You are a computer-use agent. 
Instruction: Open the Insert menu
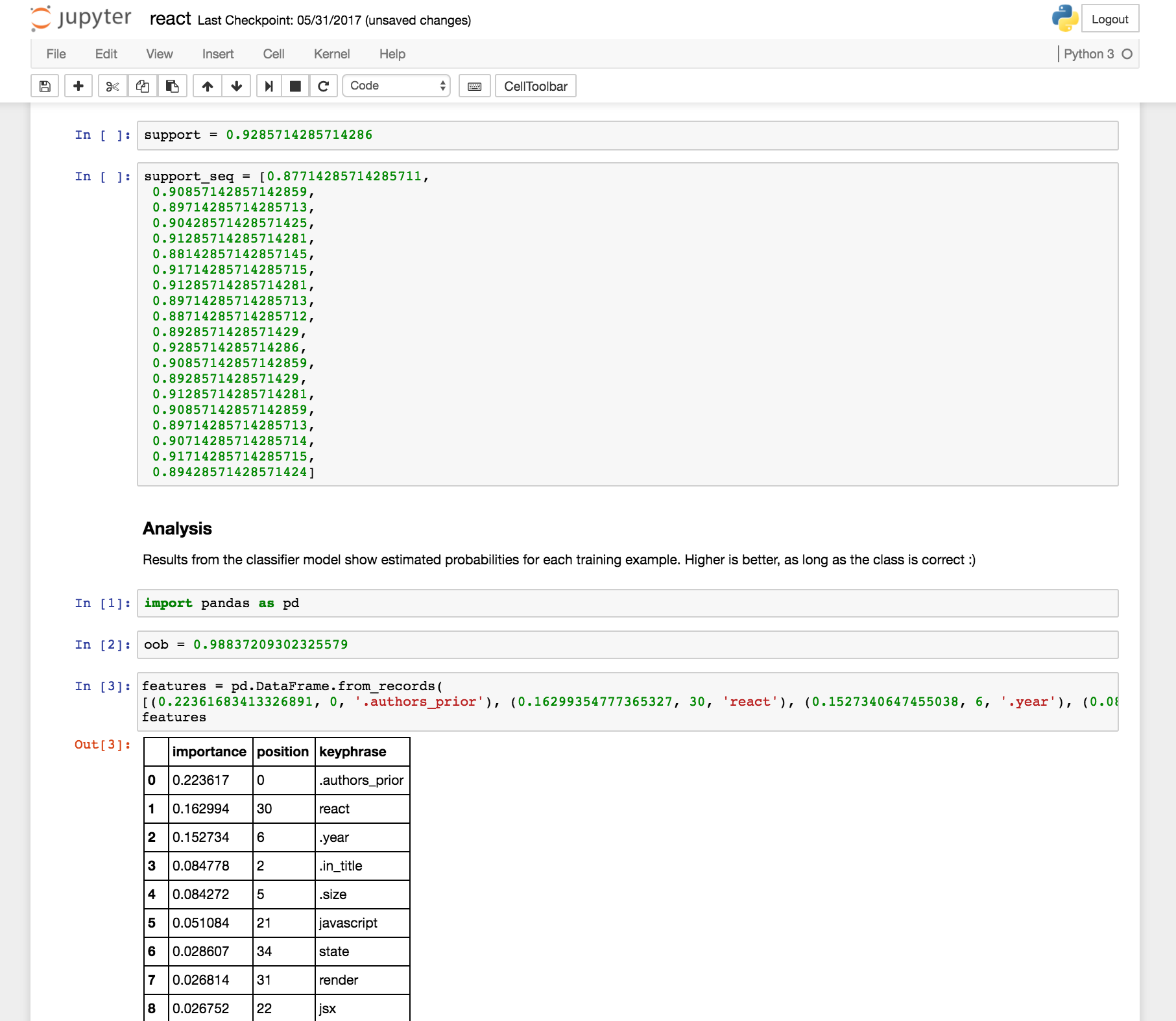click(x=217, y=54)
